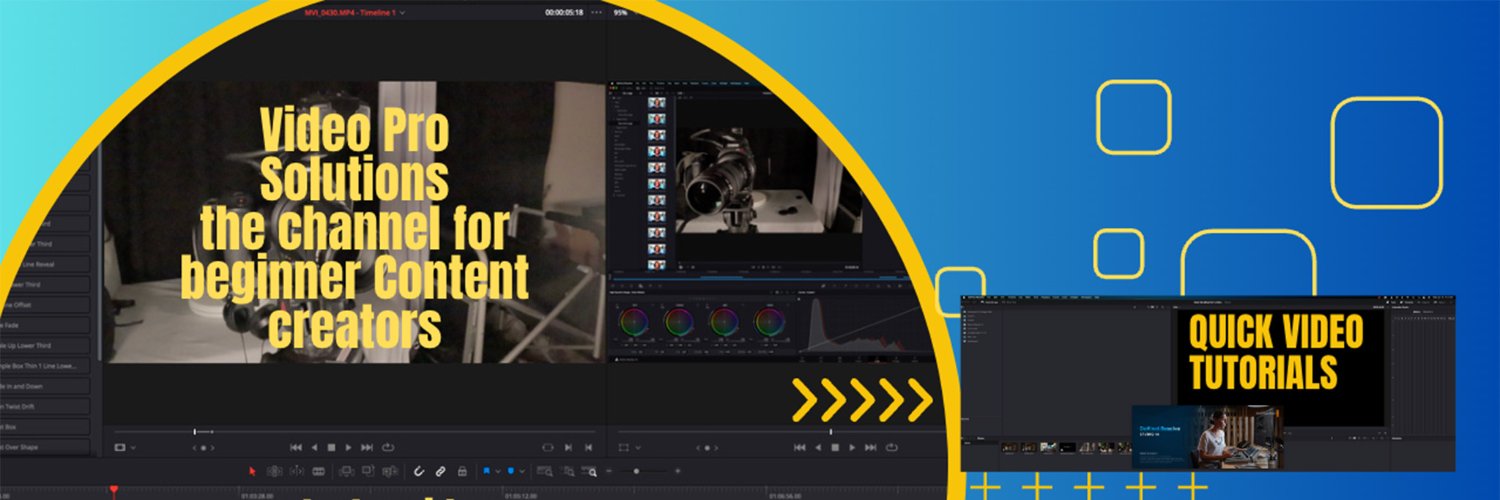This screenshot has height=500, width=1500.
Task: Select the 'in and Down' title preset
Action: pos(45,386)
